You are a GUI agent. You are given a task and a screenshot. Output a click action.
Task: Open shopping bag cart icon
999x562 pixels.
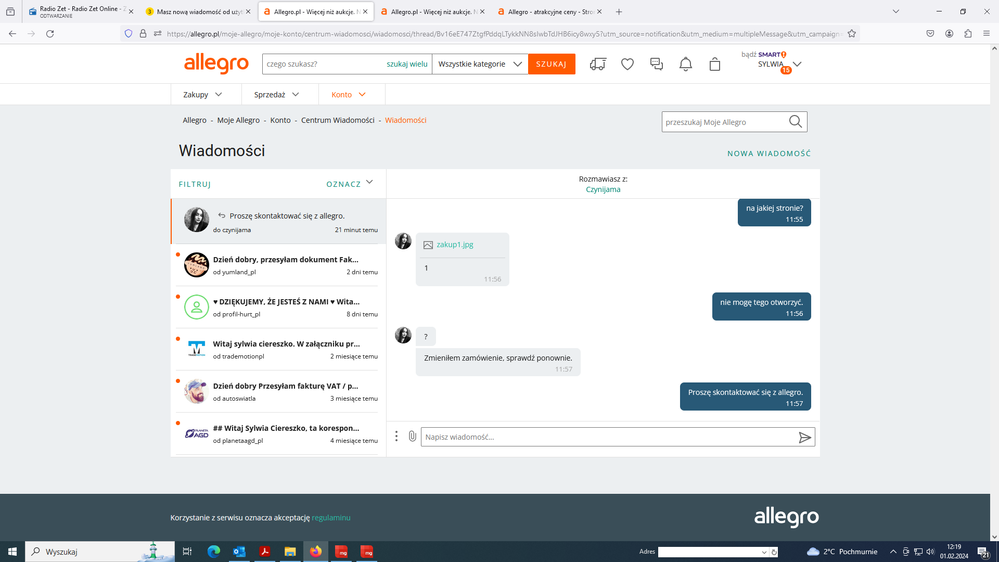click(715, 64)
